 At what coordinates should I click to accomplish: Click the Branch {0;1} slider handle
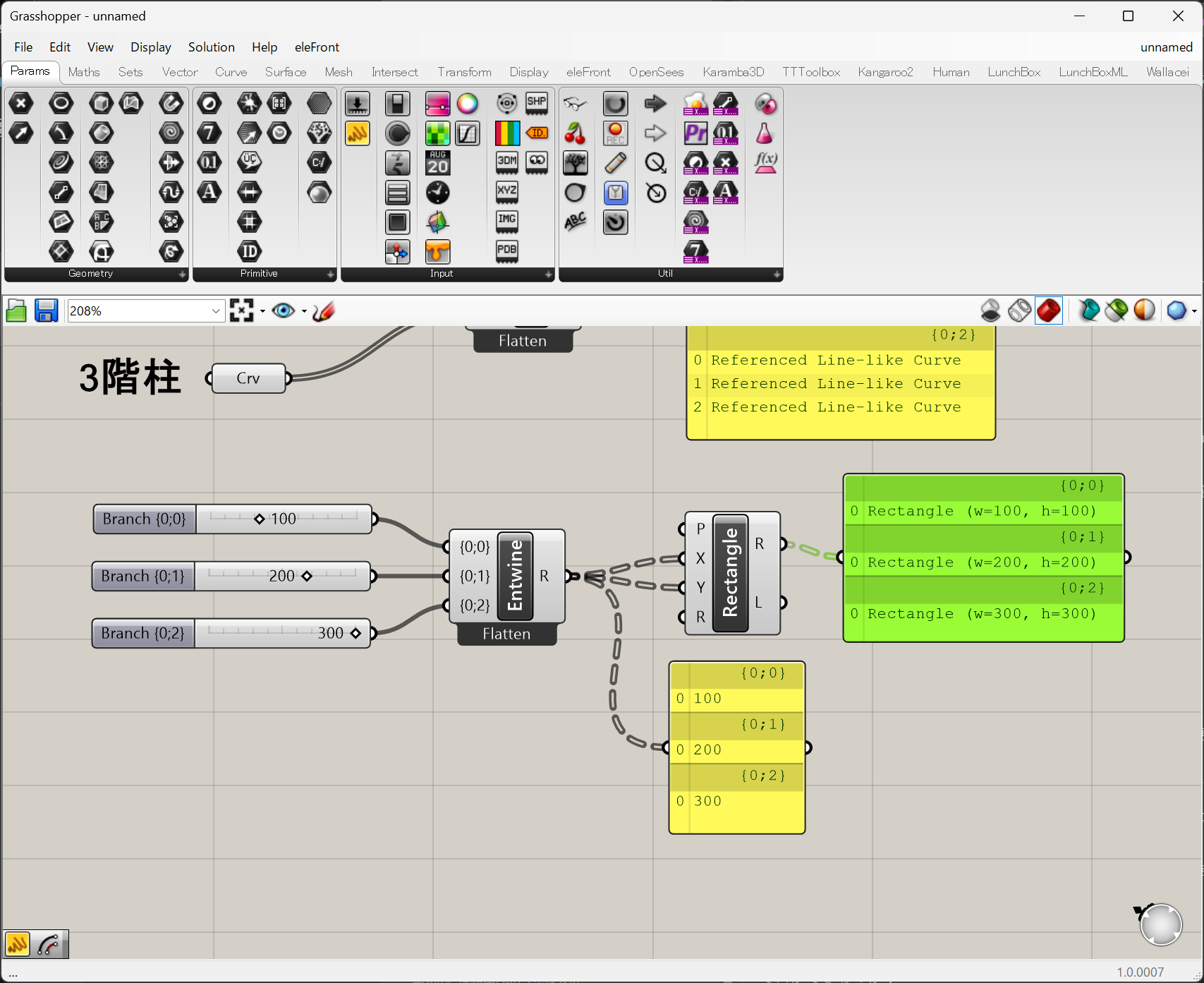(307, 576)
